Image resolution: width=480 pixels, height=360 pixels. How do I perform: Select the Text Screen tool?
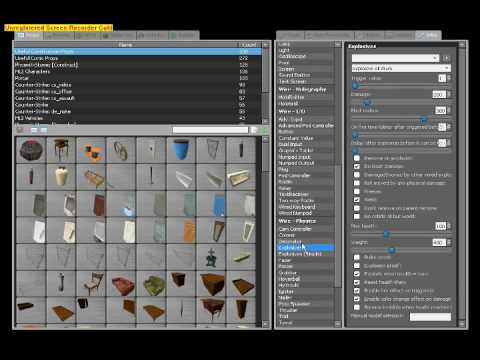pos(305,82)
